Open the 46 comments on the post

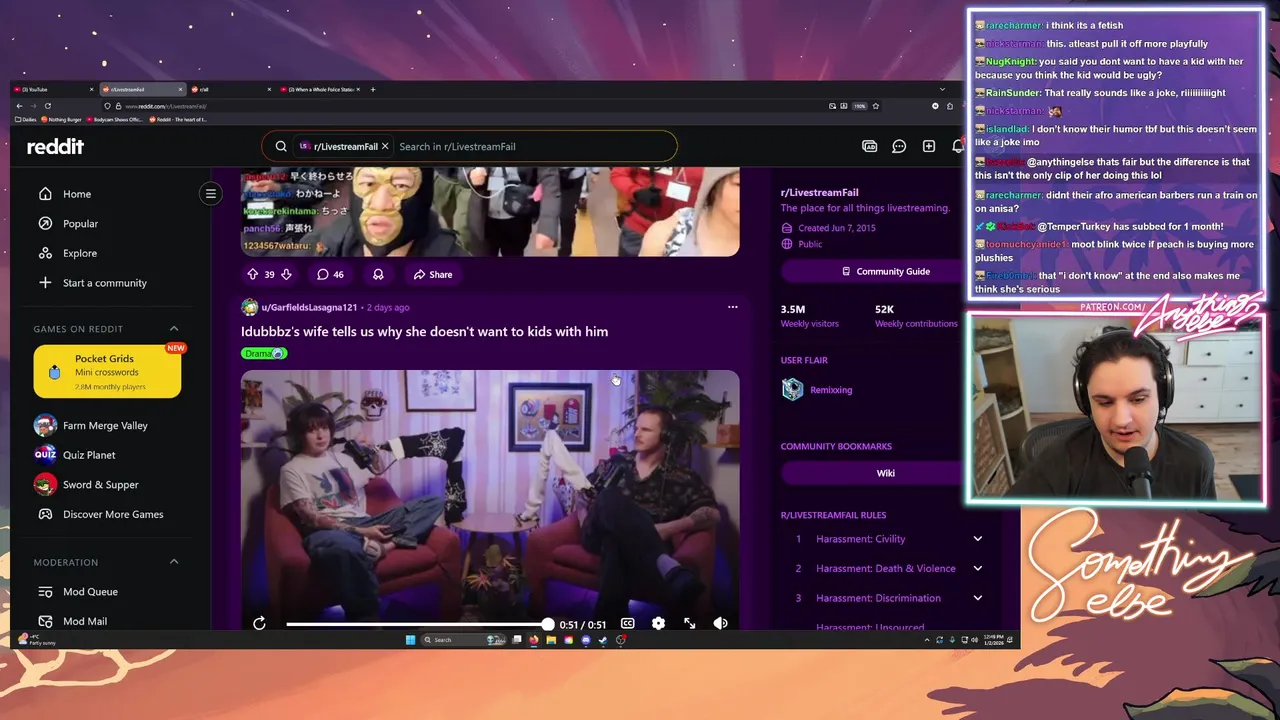click(x=330, y=274)
